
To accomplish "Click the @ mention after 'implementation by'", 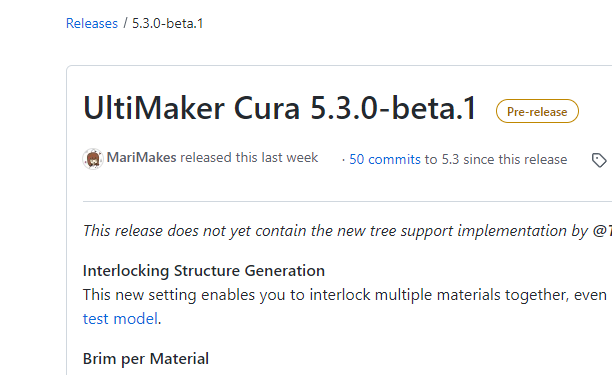I will 602,231.
